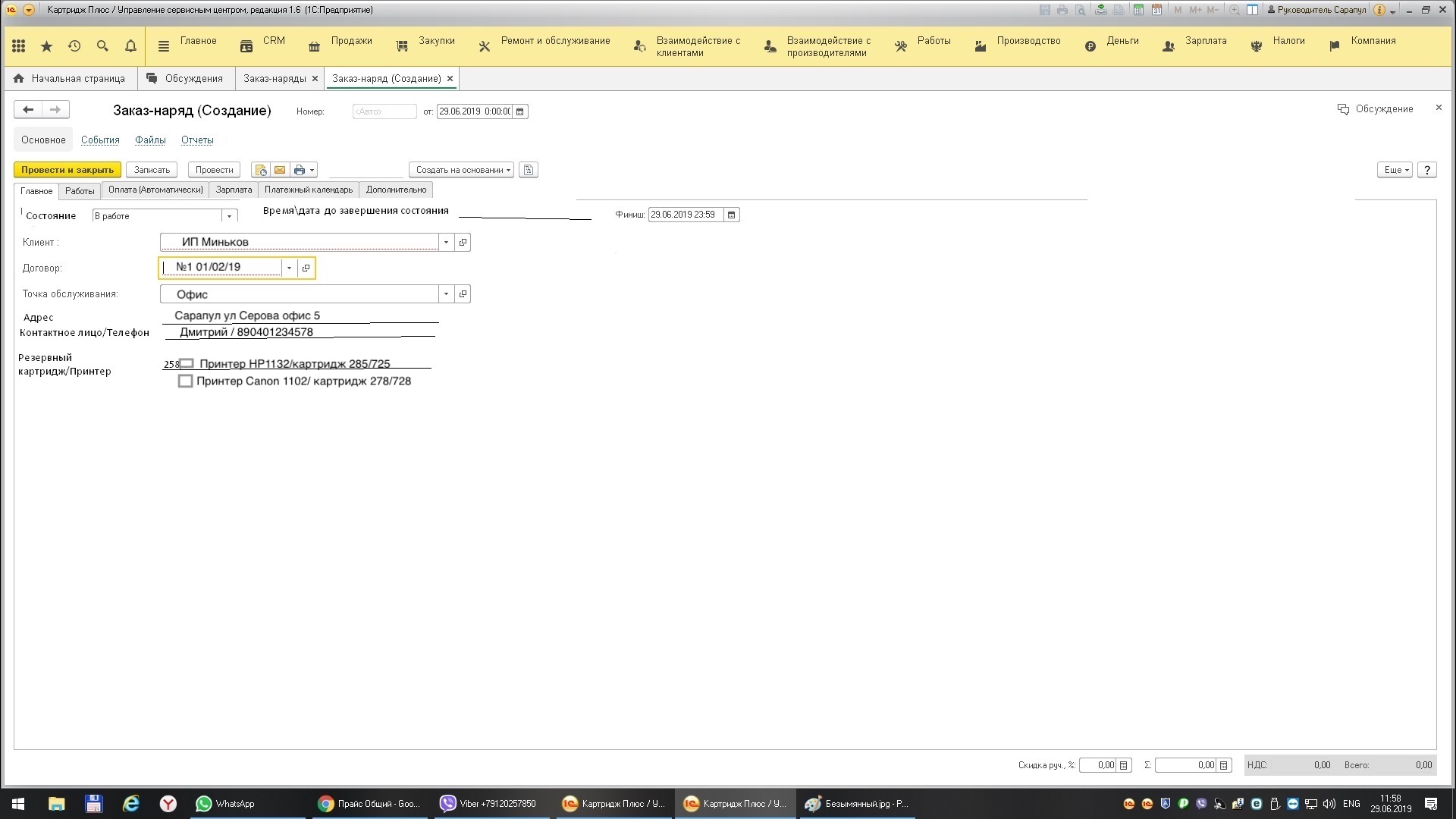Check the Принтер Canon 1102 checkbox
This screenshot has height=819, width=1456.
pyautogui.click(x=185, y=381)
